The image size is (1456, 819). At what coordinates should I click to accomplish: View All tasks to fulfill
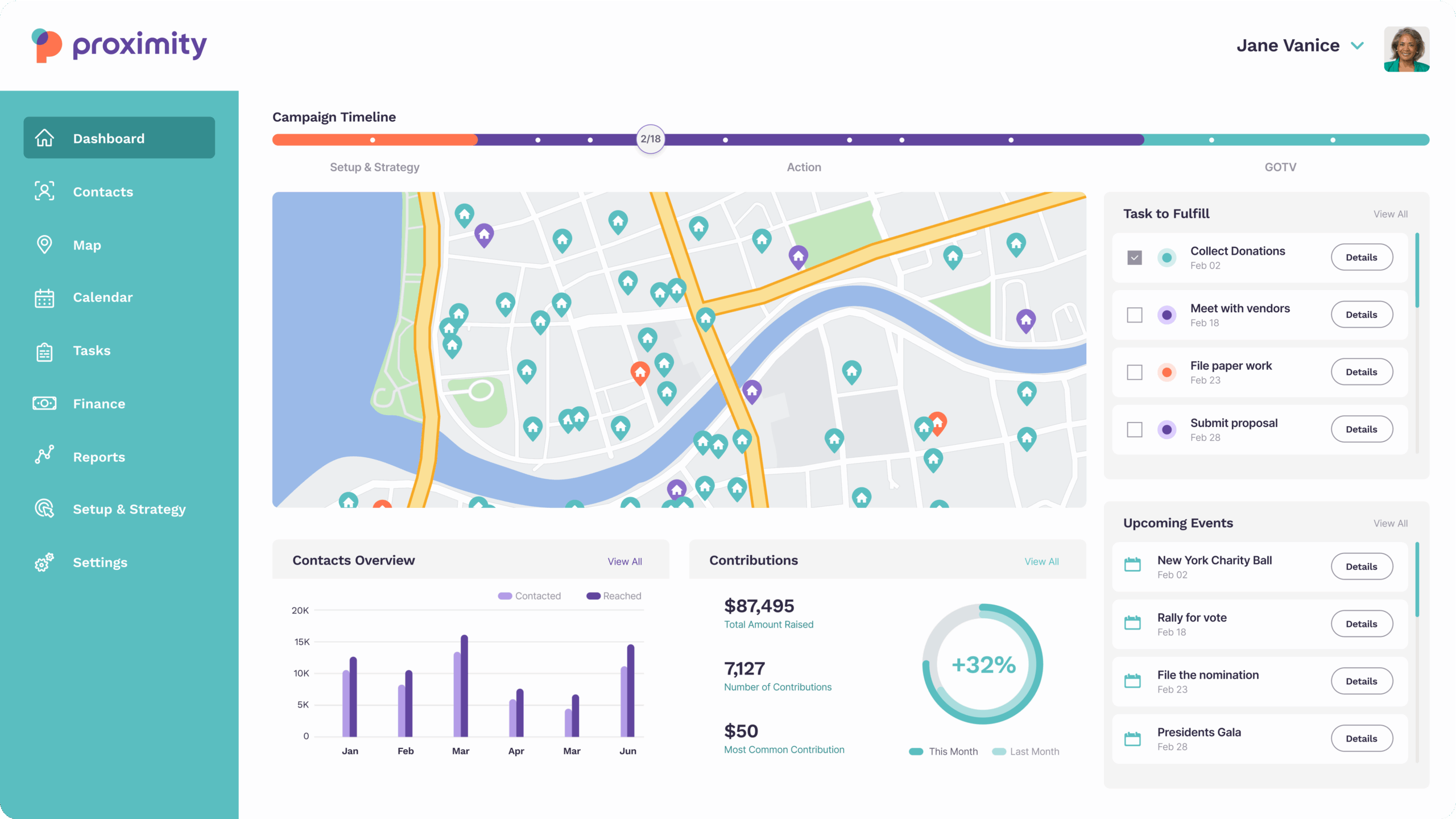coord(1391,214)
